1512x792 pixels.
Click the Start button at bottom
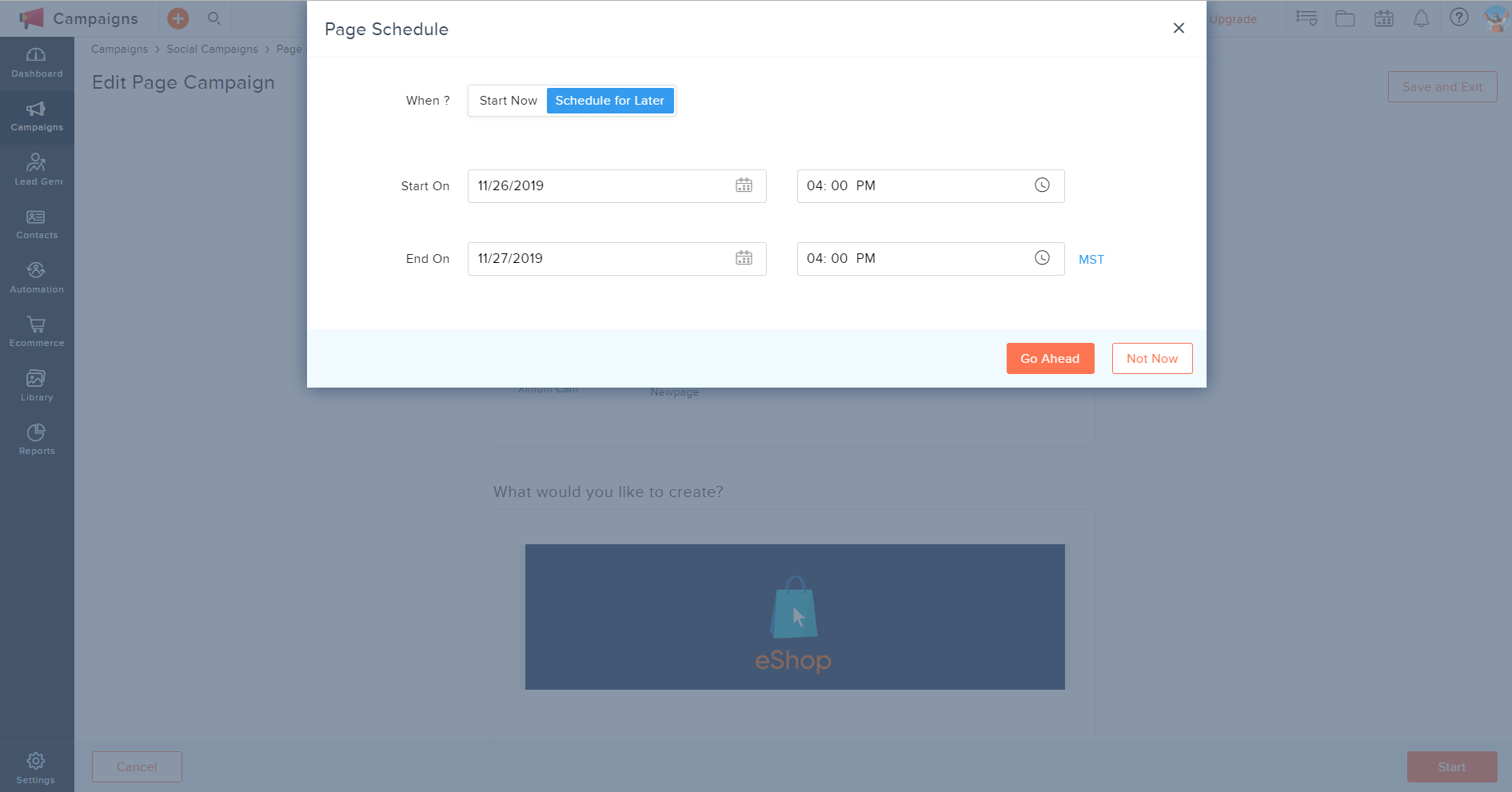tap(1452, 767)
